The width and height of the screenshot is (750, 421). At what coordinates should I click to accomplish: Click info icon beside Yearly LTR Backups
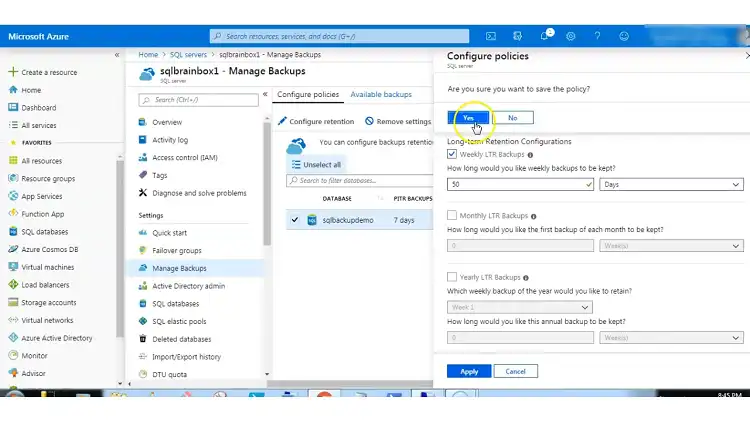(526, 278)
